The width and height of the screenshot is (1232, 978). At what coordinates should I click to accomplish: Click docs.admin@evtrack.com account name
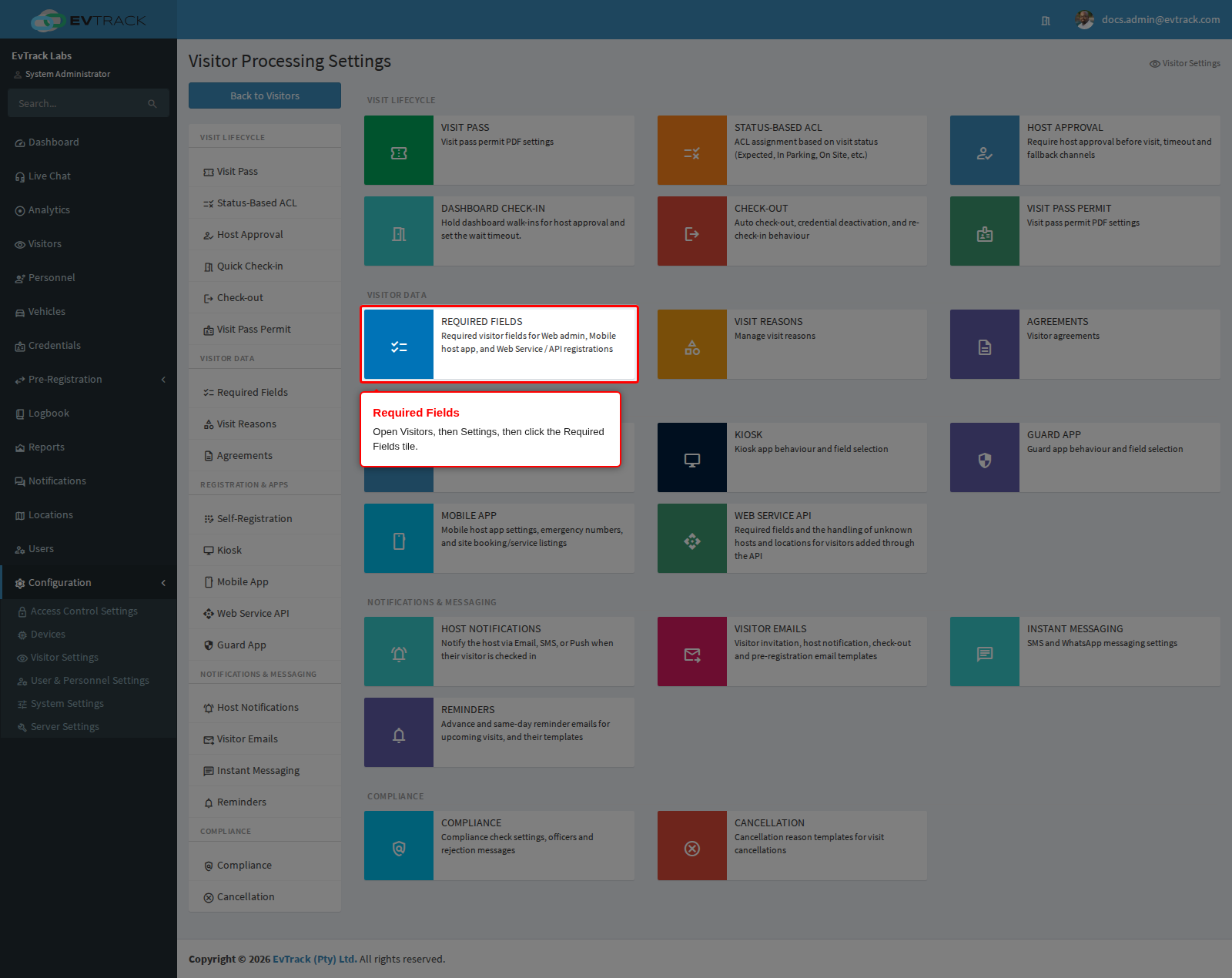click(x=1160, y=19)
